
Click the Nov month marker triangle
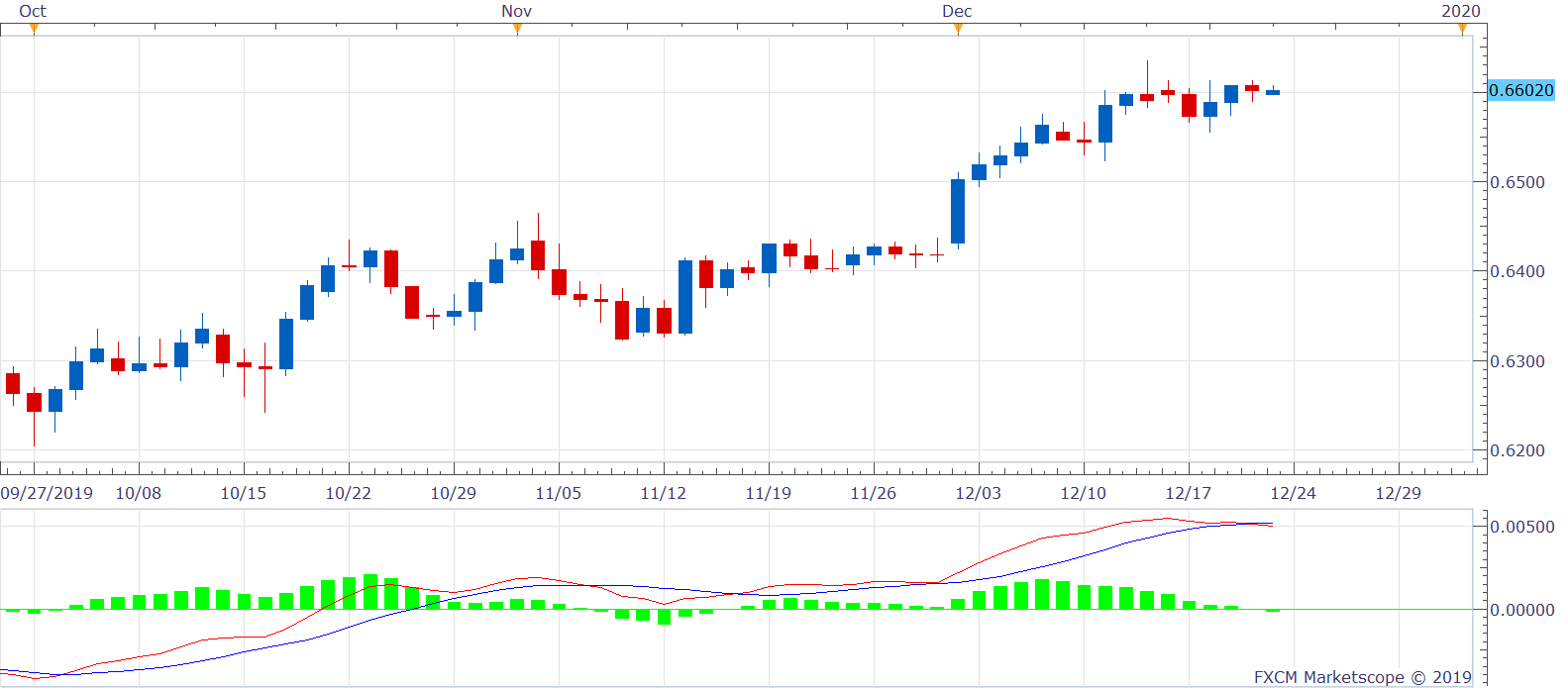[517, 29]
